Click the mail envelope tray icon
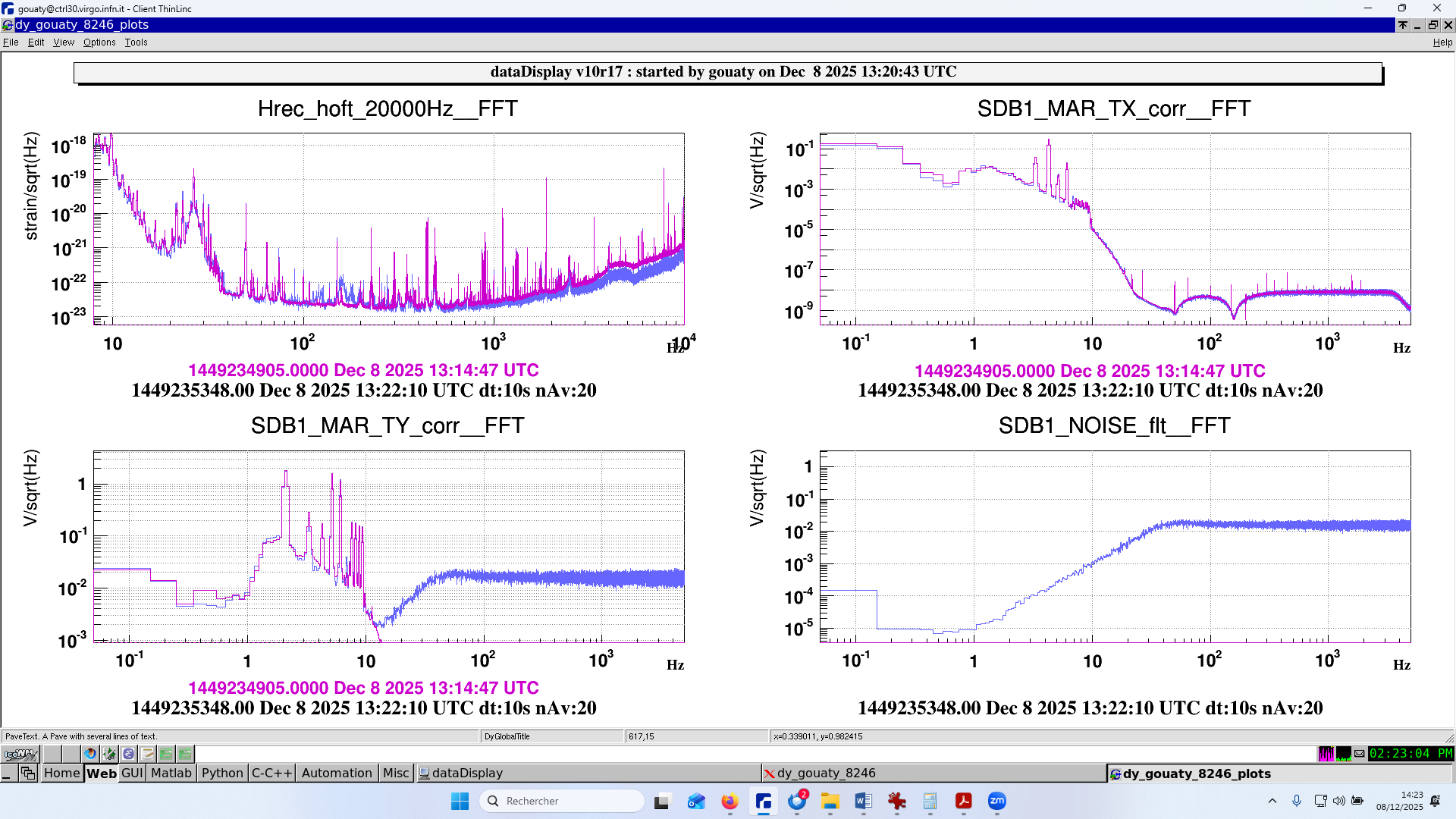Viewport: 1456px width, 819px height. pyautogui.click(x=1360, y=754)
